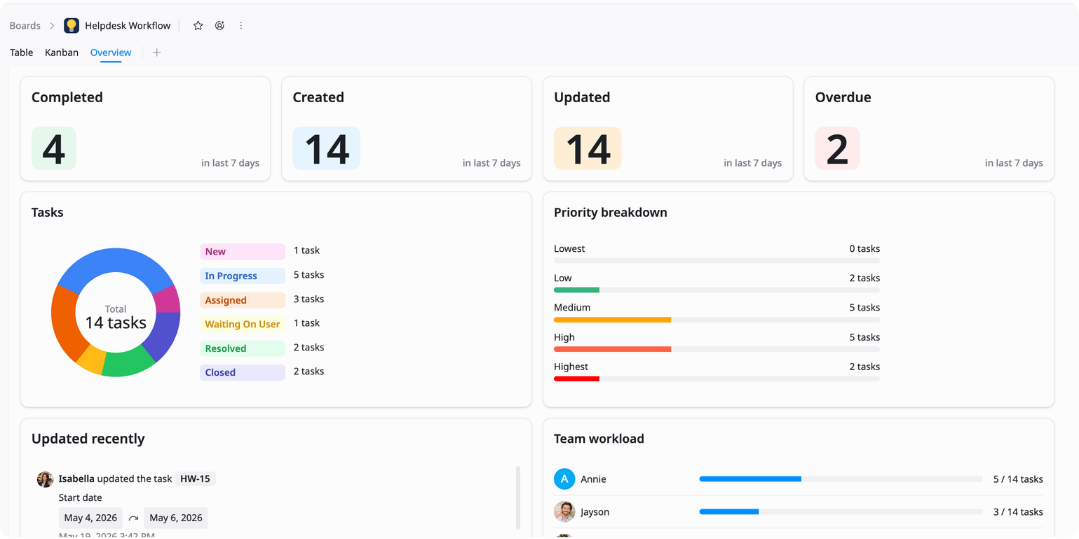
Task: Click the Updated recently panel scrollbar
Action: (x=517, y=498)
